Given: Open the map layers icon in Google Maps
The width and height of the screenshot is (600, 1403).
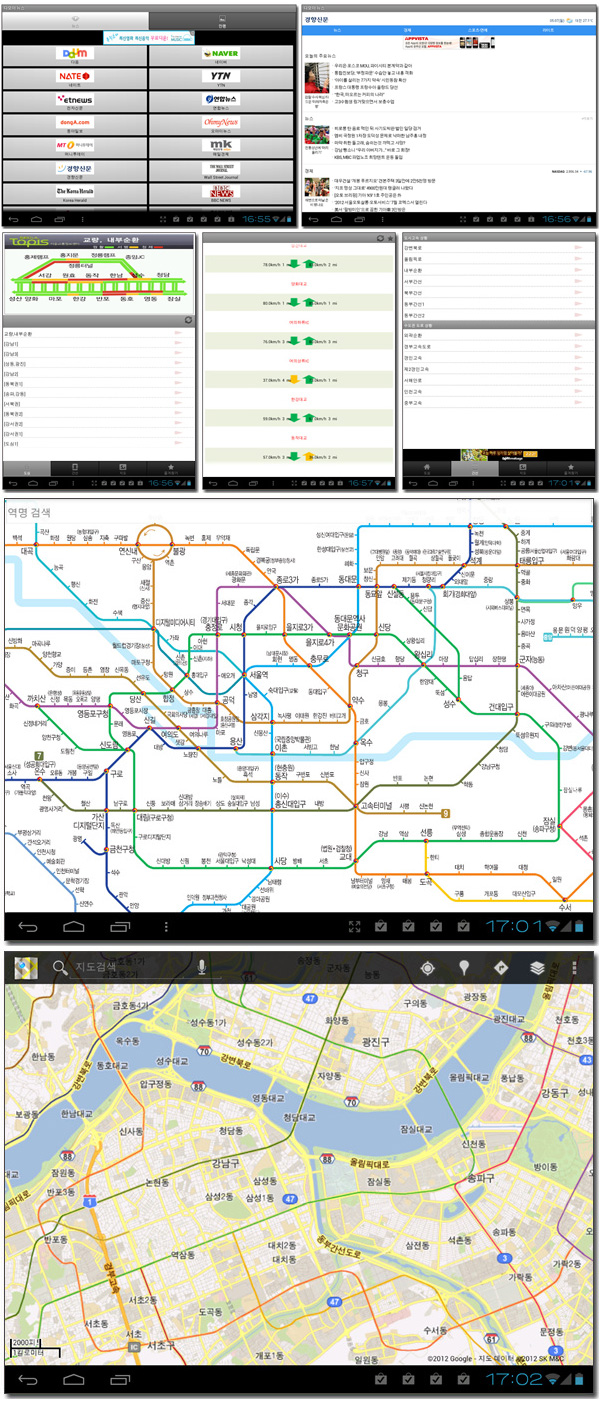Looking at the screenshot, I should (x=538, y=967).
